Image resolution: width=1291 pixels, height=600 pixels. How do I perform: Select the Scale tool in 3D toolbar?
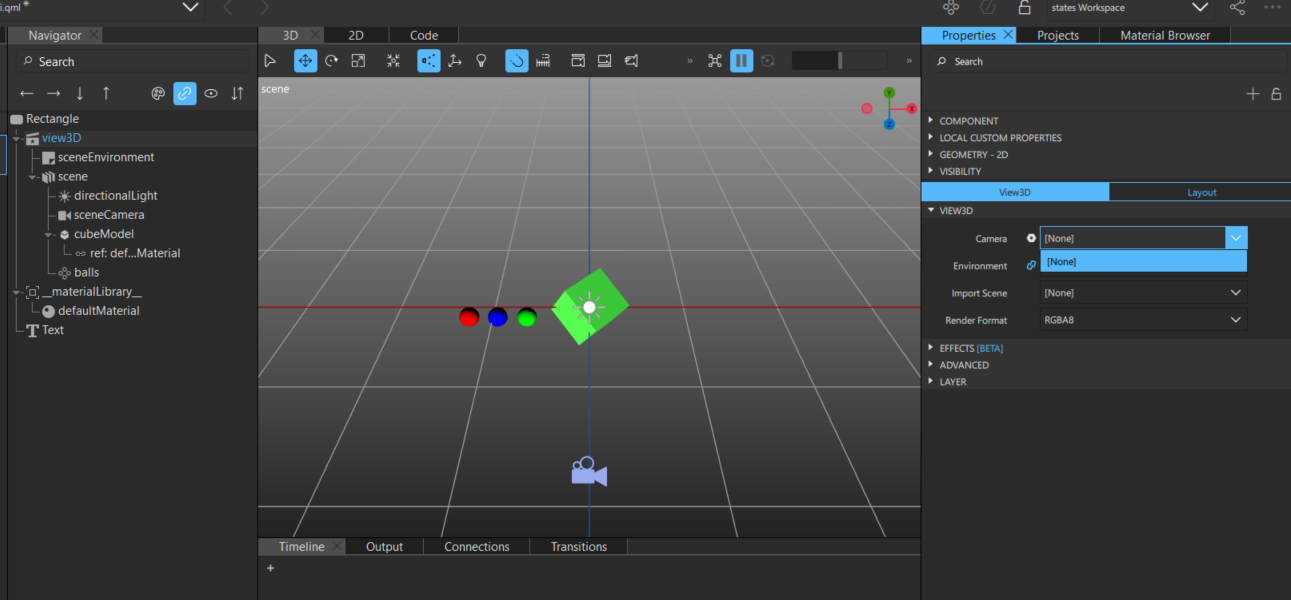click(358, 61)
